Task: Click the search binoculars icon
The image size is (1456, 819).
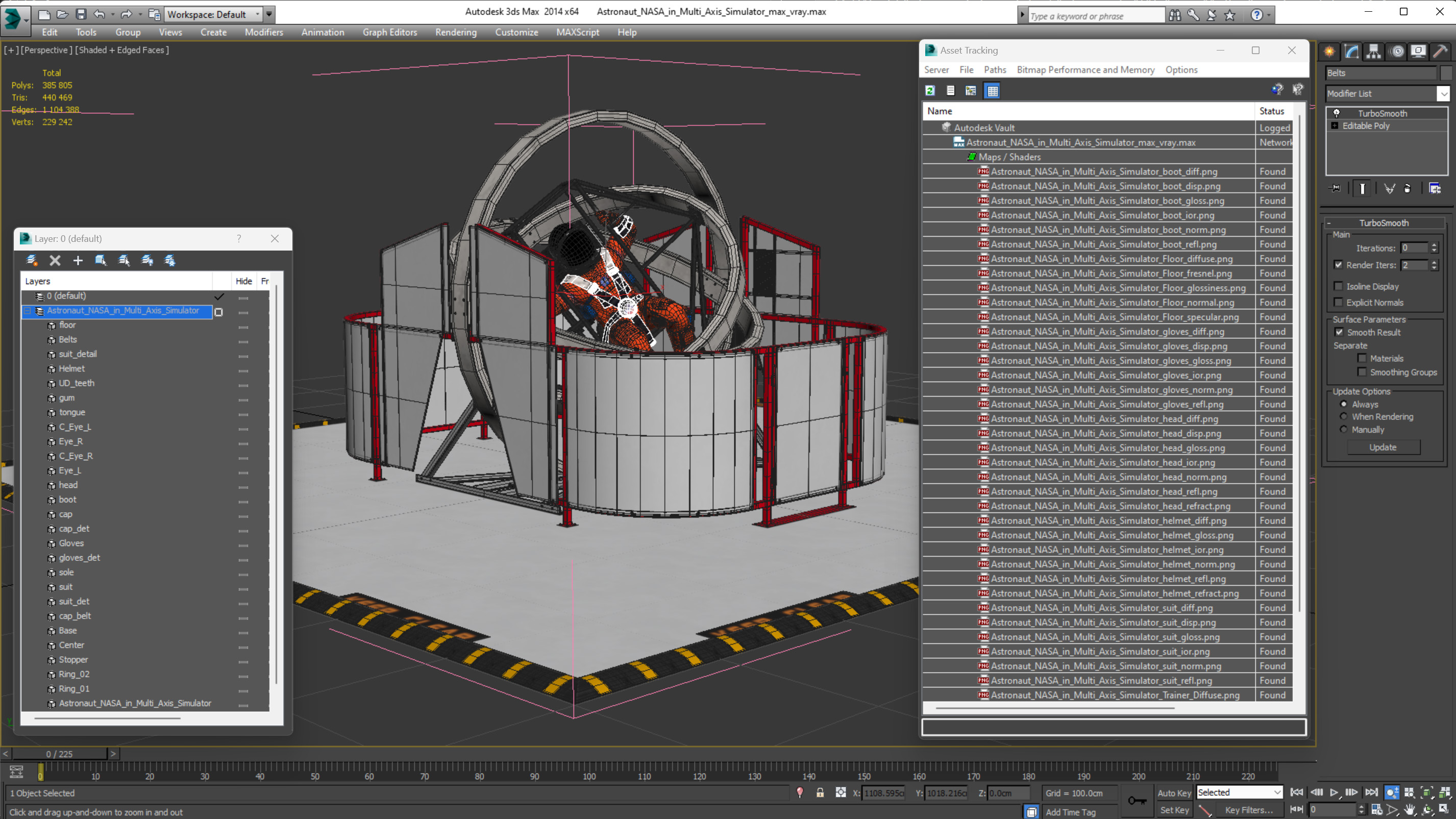Action: 1175,15
